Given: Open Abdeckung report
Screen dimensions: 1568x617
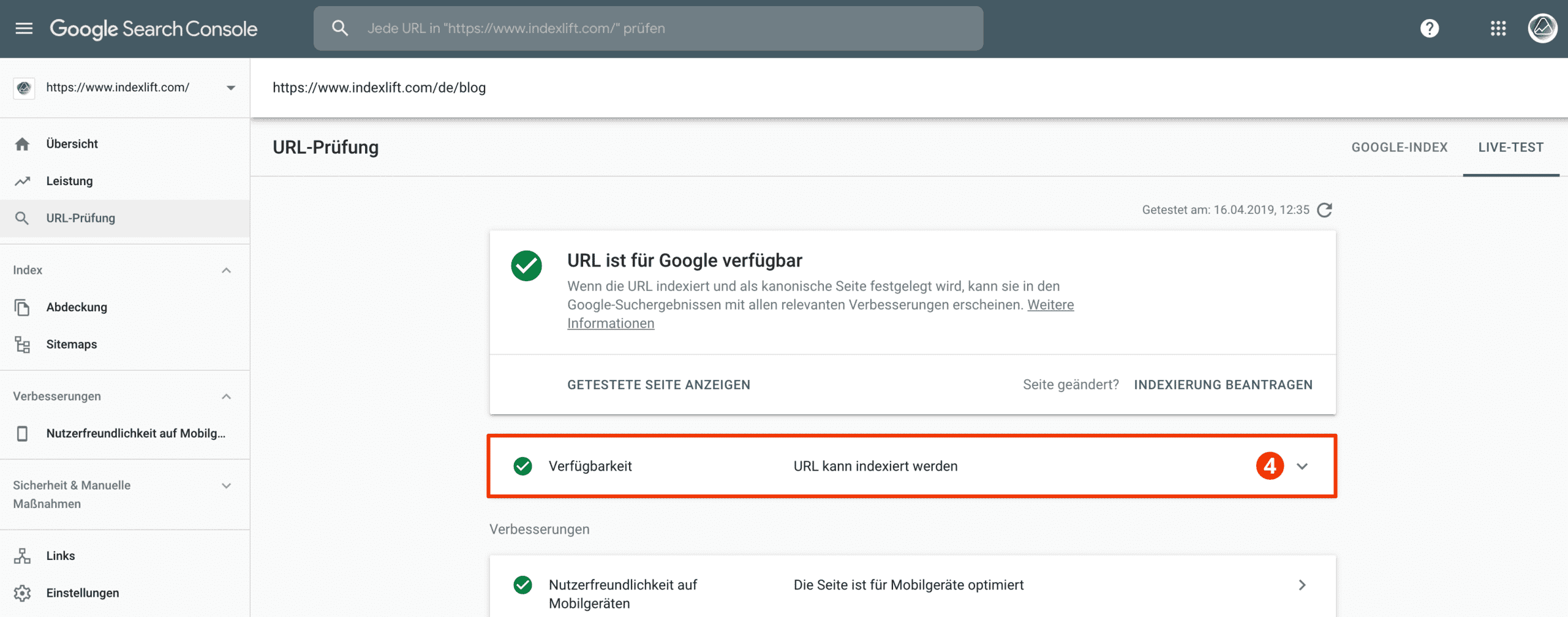Looking at the screenshot, I should point(125,308).
